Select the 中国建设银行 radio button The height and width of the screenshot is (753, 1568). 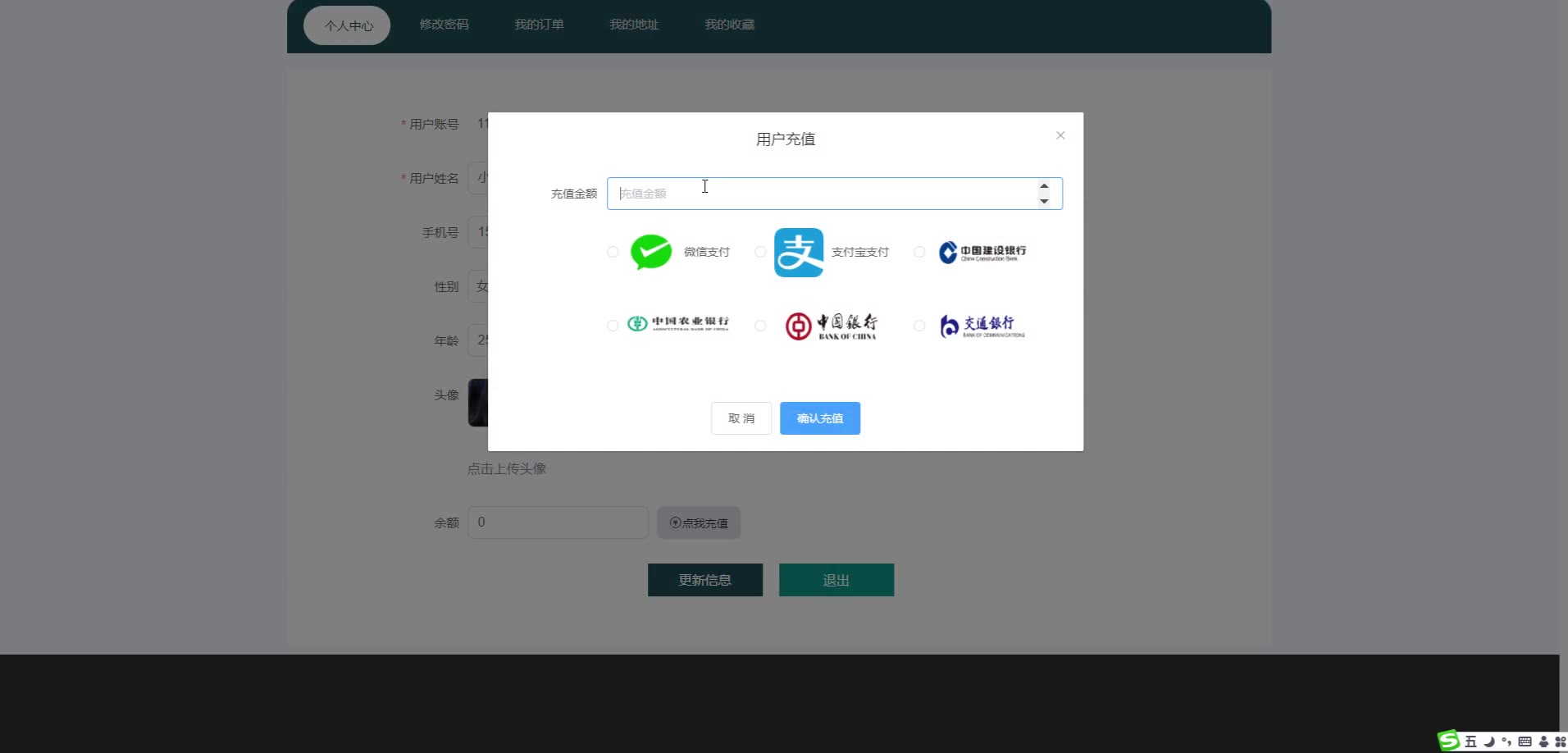click(919, 252)
